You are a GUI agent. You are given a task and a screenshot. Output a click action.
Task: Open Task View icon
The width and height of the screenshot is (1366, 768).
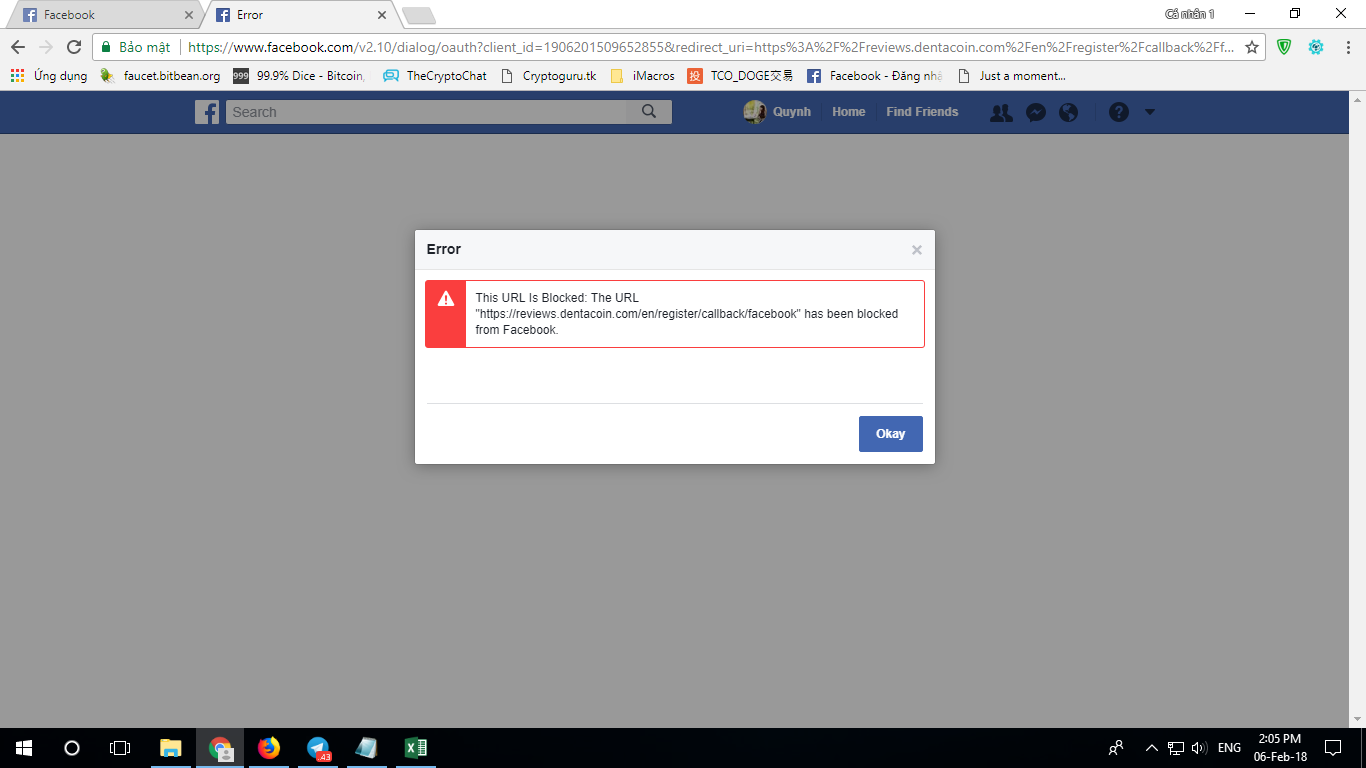click(x=120, y=748)
